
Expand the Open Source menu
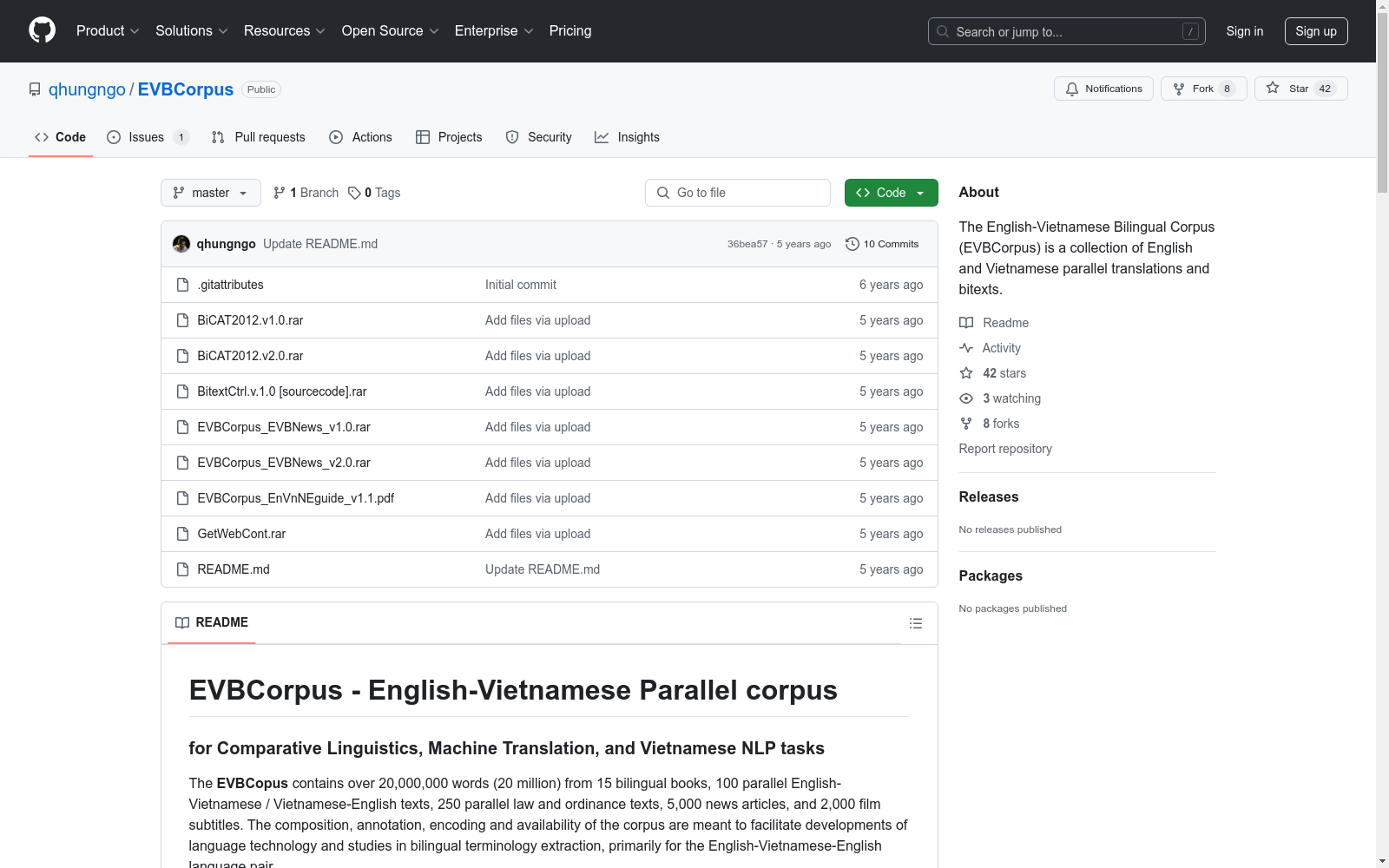tap(391, 30)
